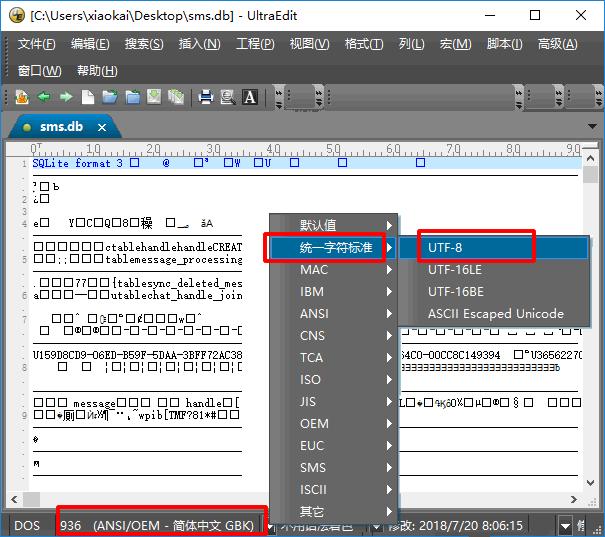Expand the MAC encoding submenu
605x537 pixels.
tap(332, 269)
